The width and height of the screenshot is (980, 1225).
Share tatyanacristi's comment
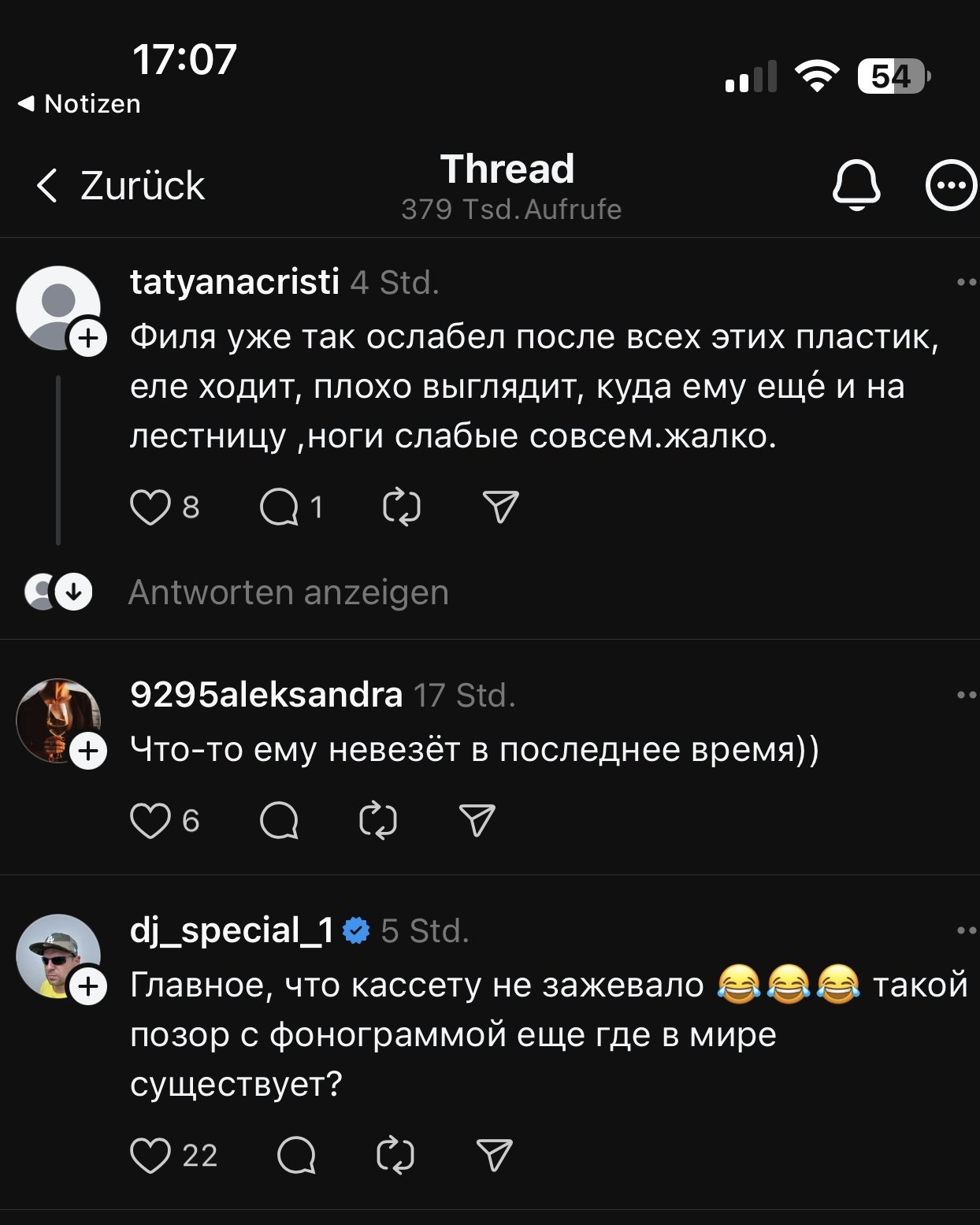(x=500, y=507)
